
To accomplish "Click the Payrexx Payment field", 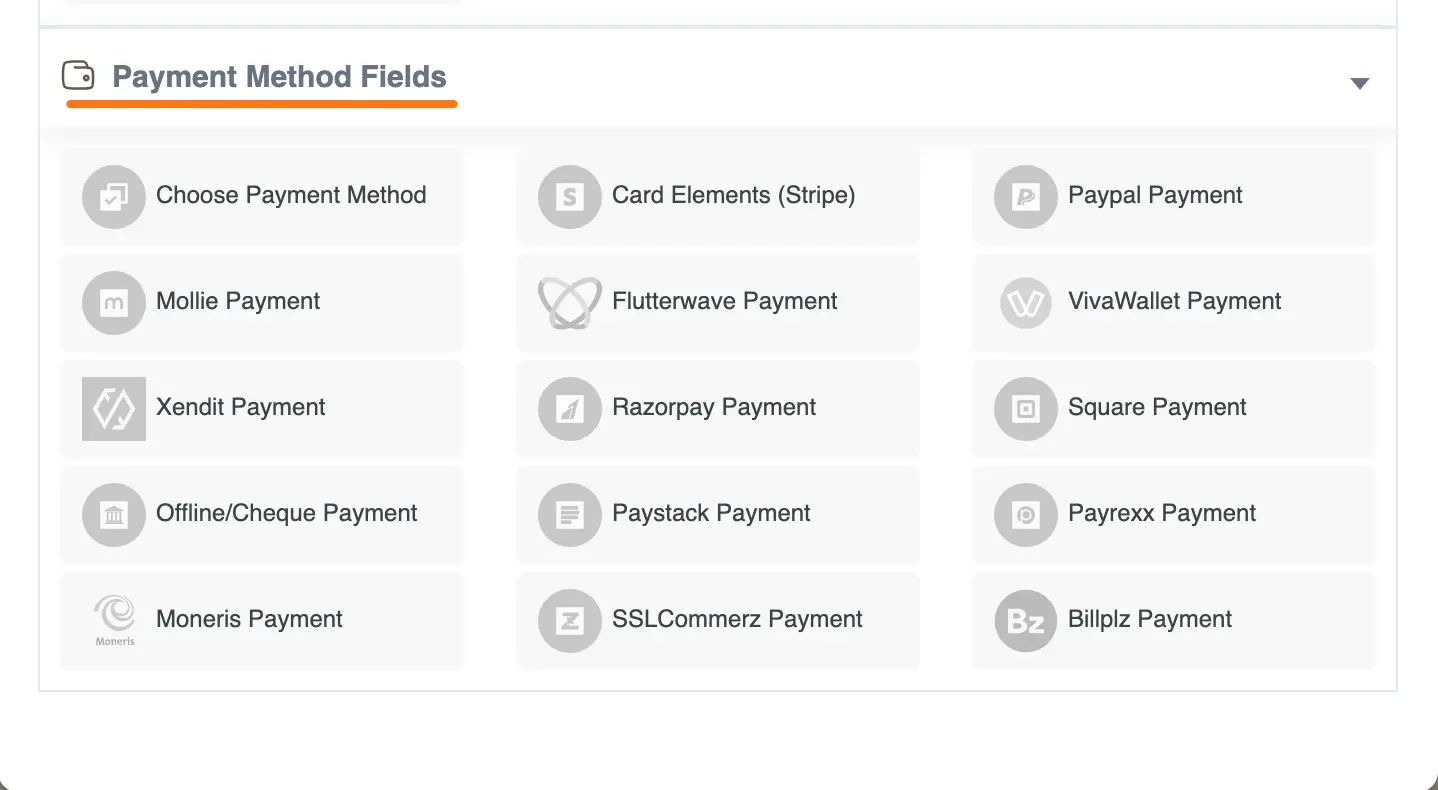I will [x=1173, y=514].
